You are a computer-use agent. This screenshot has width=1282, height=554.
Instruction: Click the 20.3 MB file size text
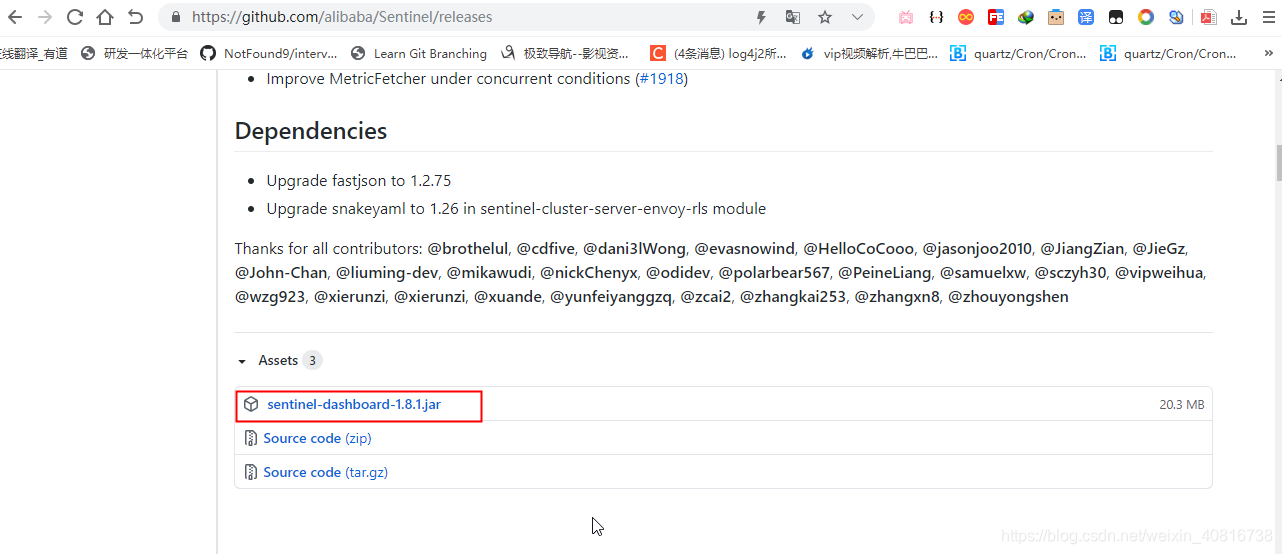pyautogui.click(x=1181, y=405)
